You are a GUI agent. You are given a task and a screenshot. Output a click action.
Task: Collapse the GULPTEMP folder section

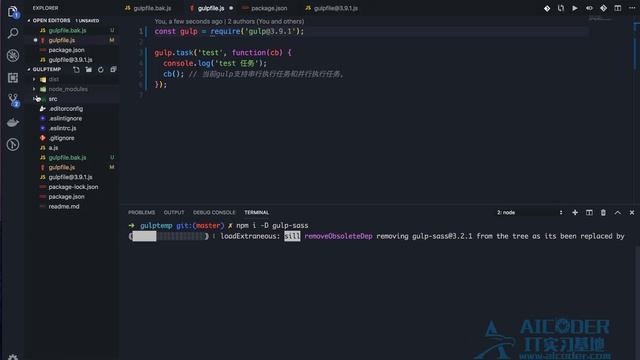29,69
